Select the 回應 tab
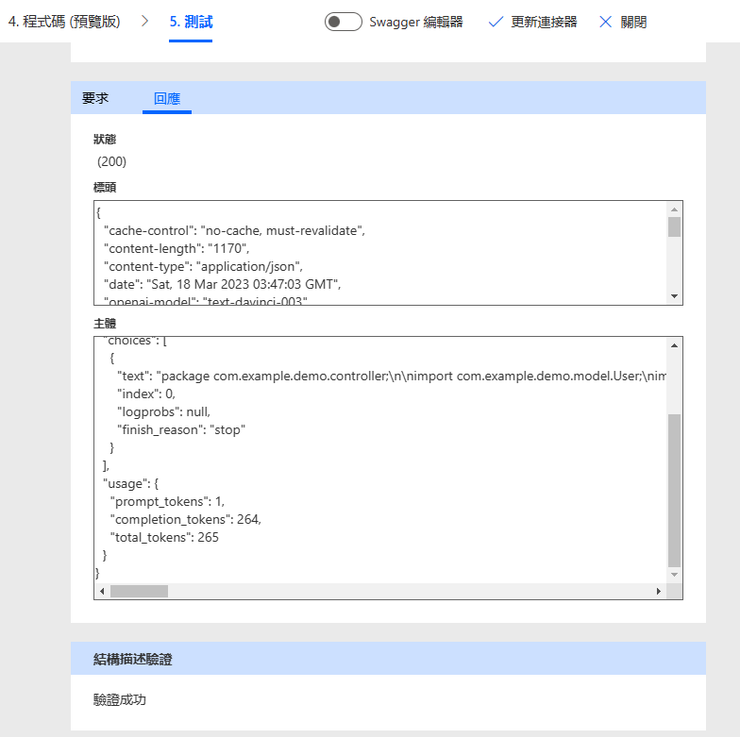The image size is (740, 737). pyautogui.click(x=167, y=98)
